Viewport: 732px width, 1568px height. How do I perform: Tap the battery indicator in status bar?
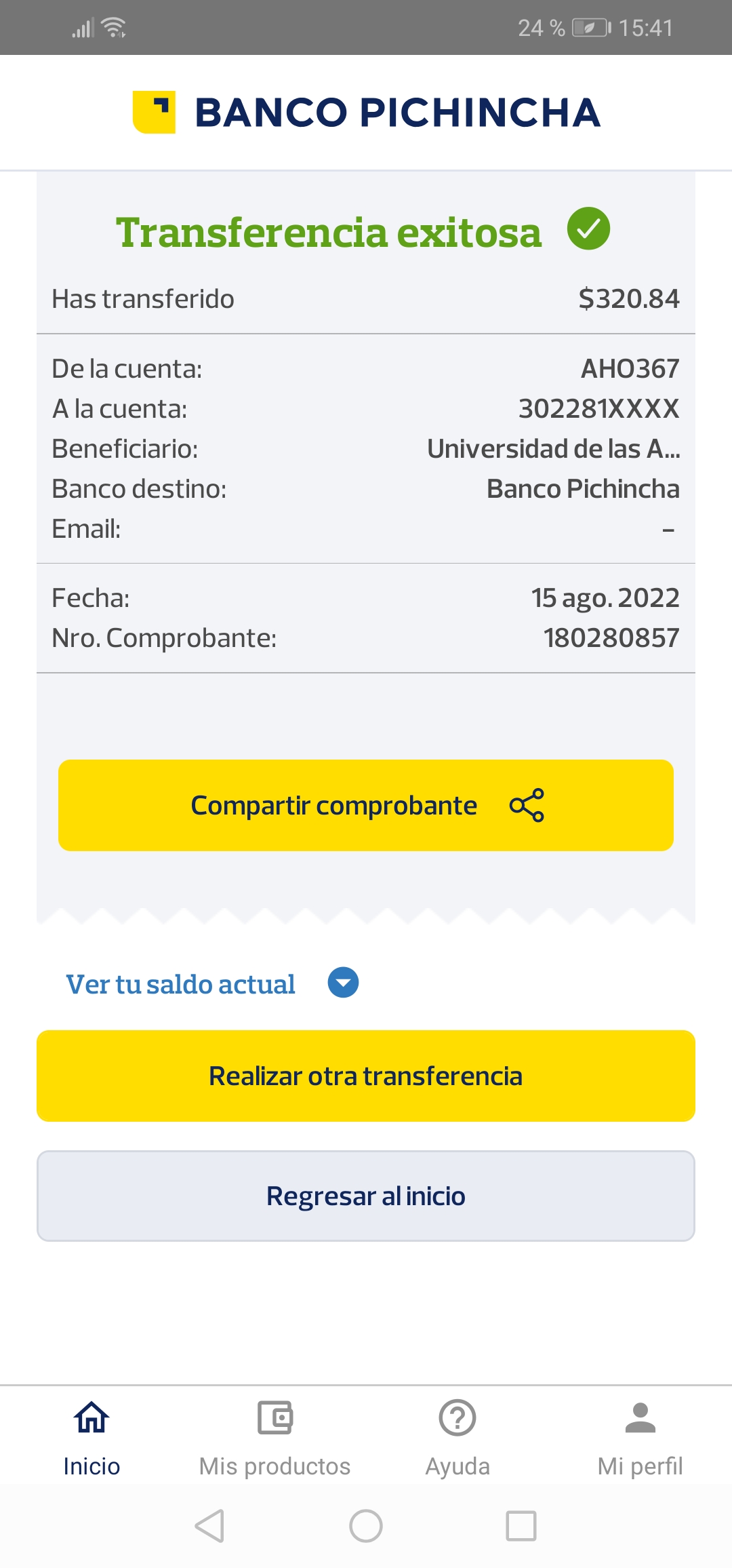pos(591,28)
